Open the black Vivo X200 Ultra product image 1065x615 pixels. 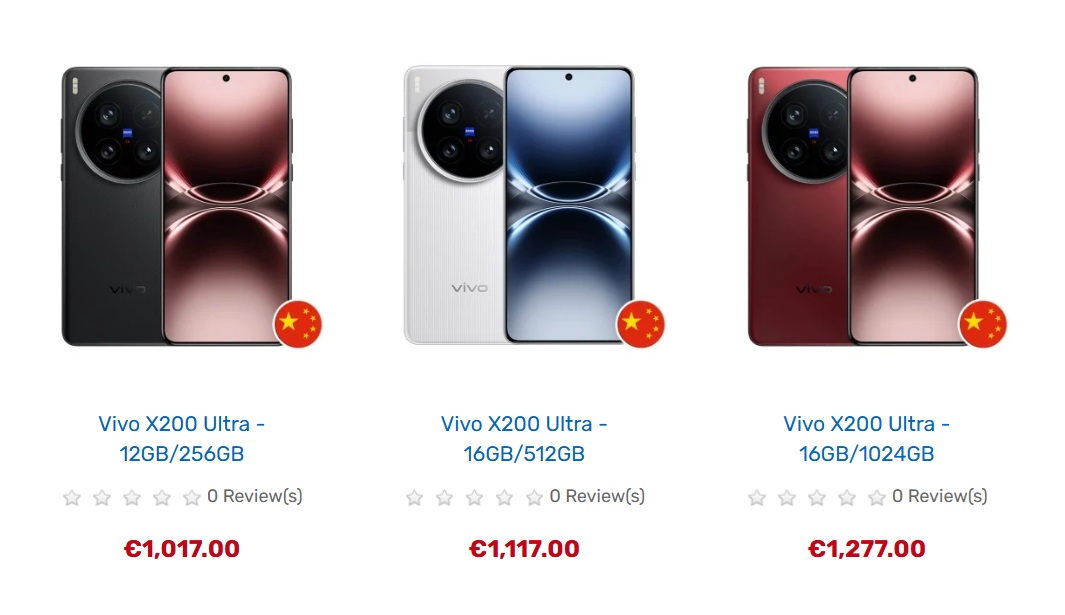(x=178, y=207)
